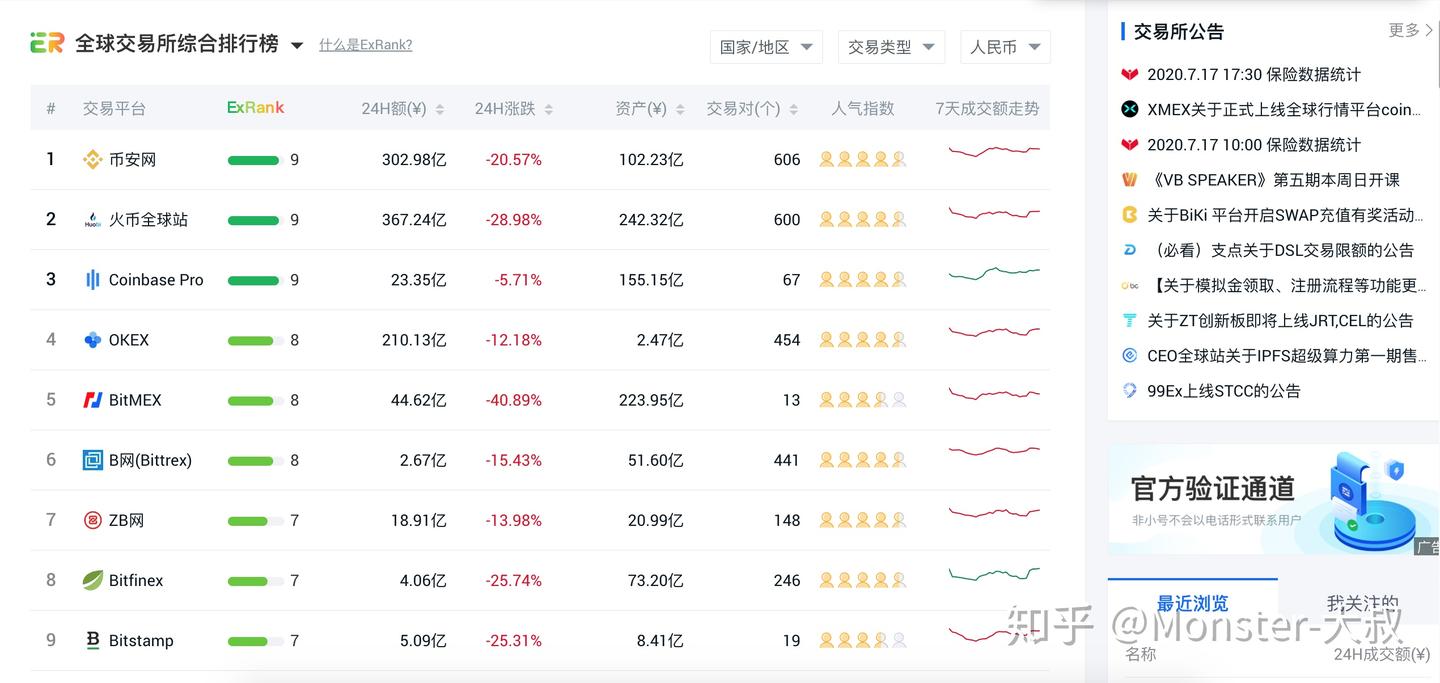Open the 人民币 currency dropdown

(1005, 46)
